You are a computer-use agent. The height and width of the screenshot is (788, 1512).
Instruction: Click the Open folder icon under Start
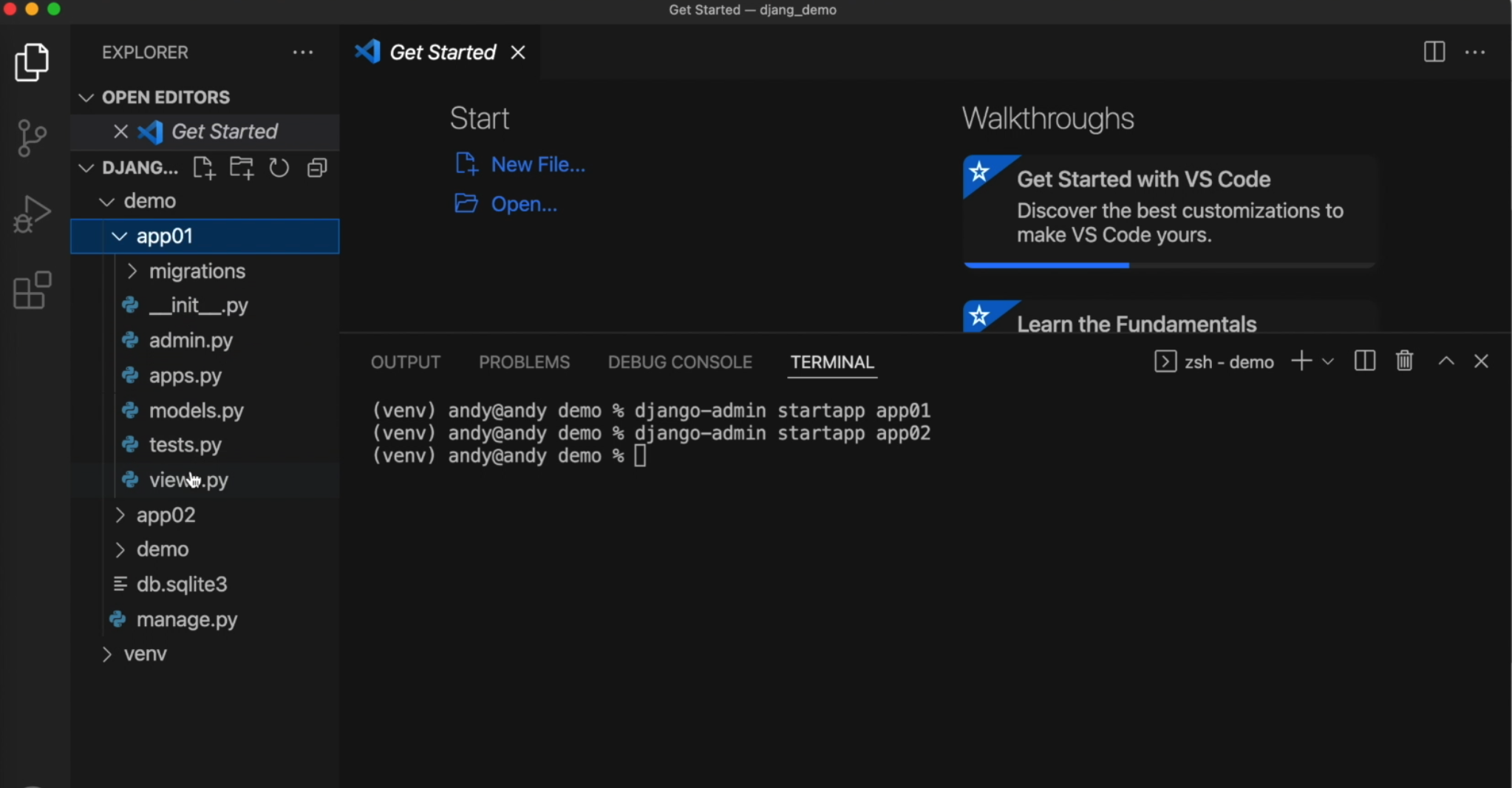pos(466,203)
